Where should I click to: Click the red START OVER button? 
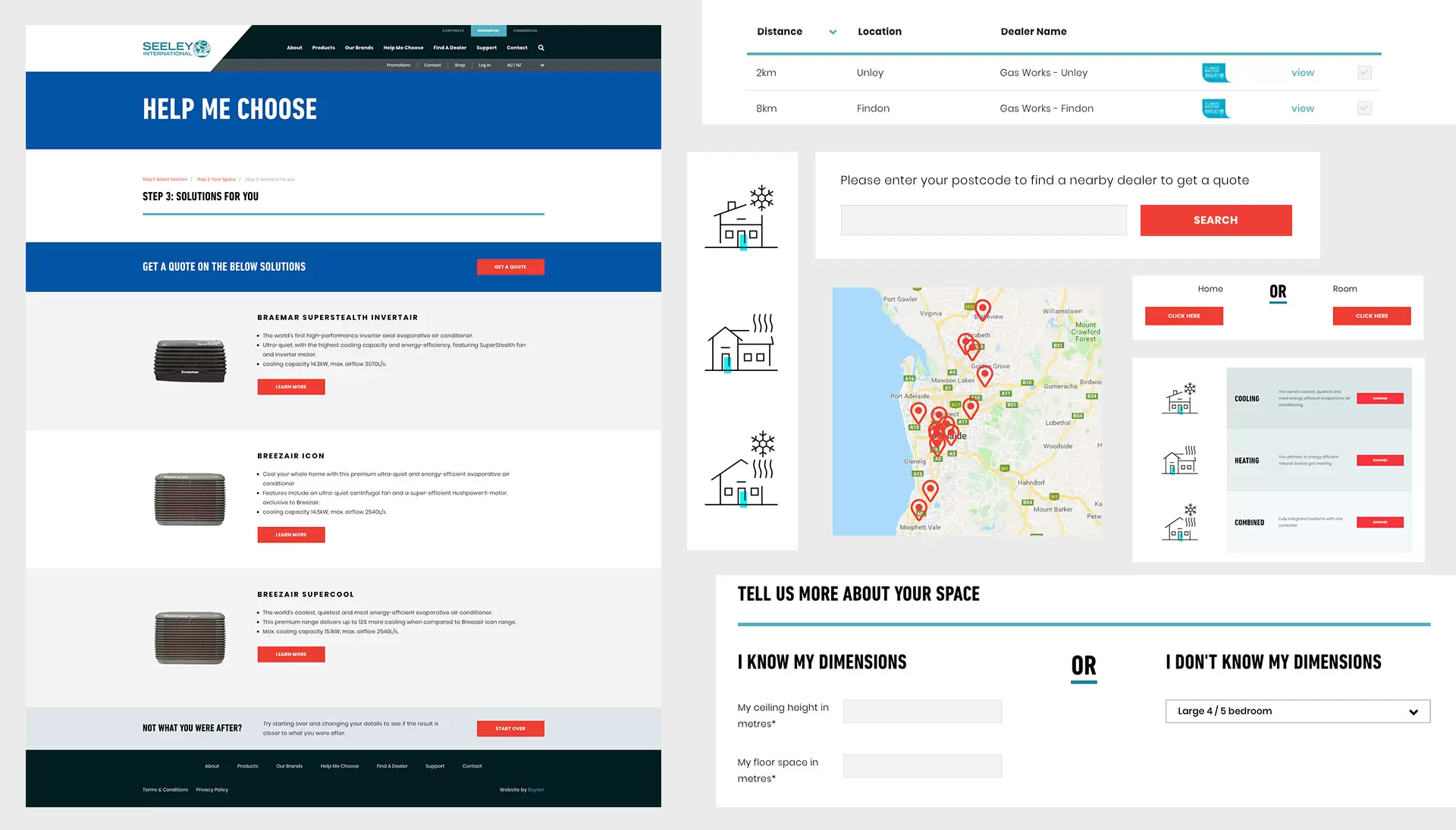coord(510,728)
